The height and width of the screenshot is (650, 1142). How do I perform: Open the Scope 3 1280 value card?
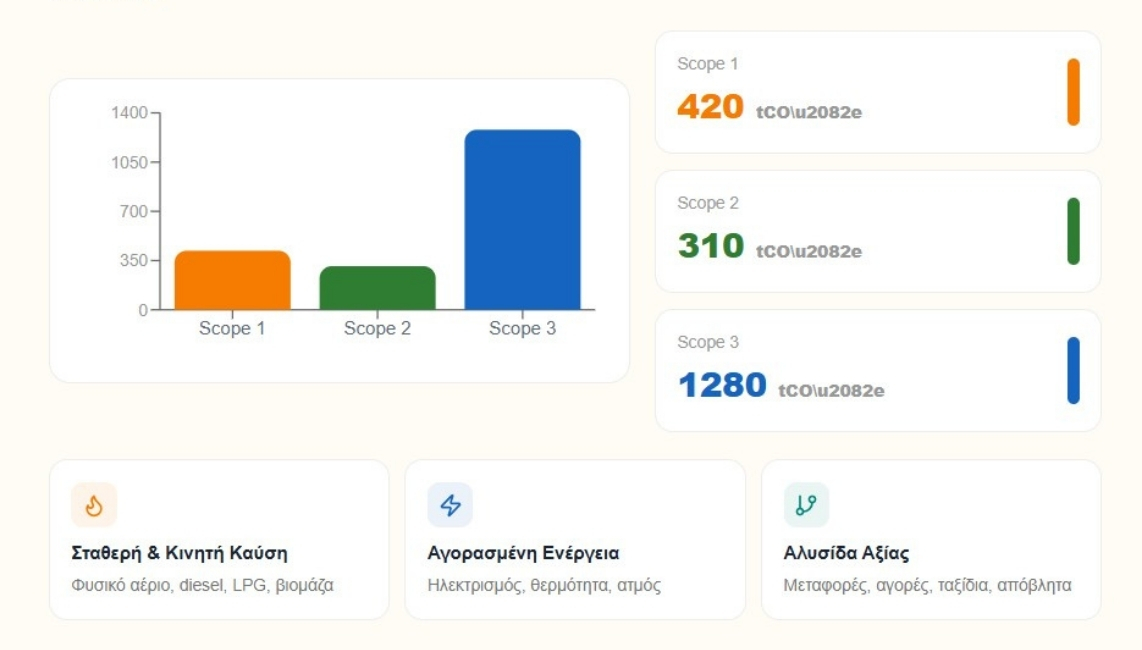click(878, 370)
